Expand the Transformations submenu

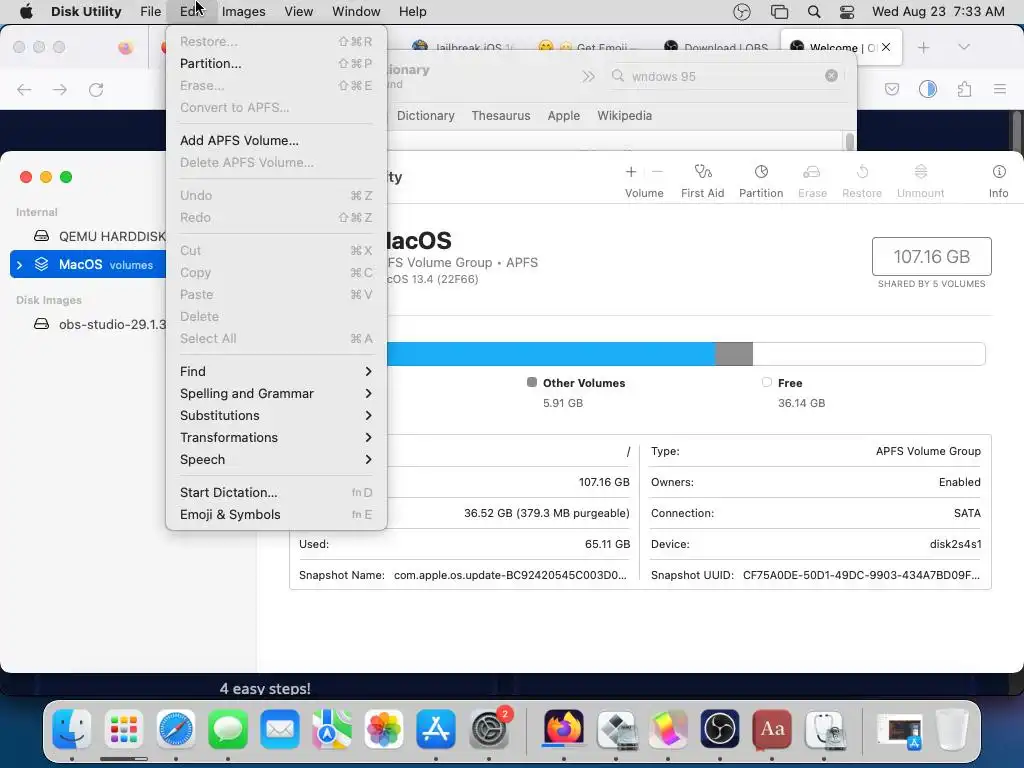[277, 438]
